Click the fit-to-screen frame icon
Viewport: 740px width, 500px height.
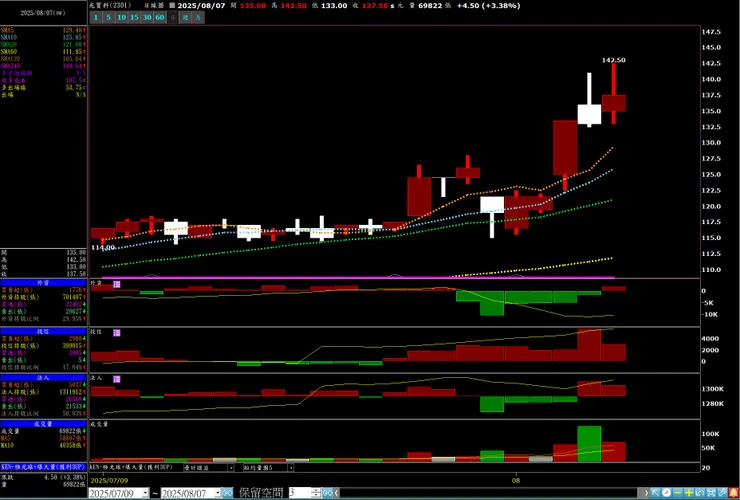tap(711, 493)
